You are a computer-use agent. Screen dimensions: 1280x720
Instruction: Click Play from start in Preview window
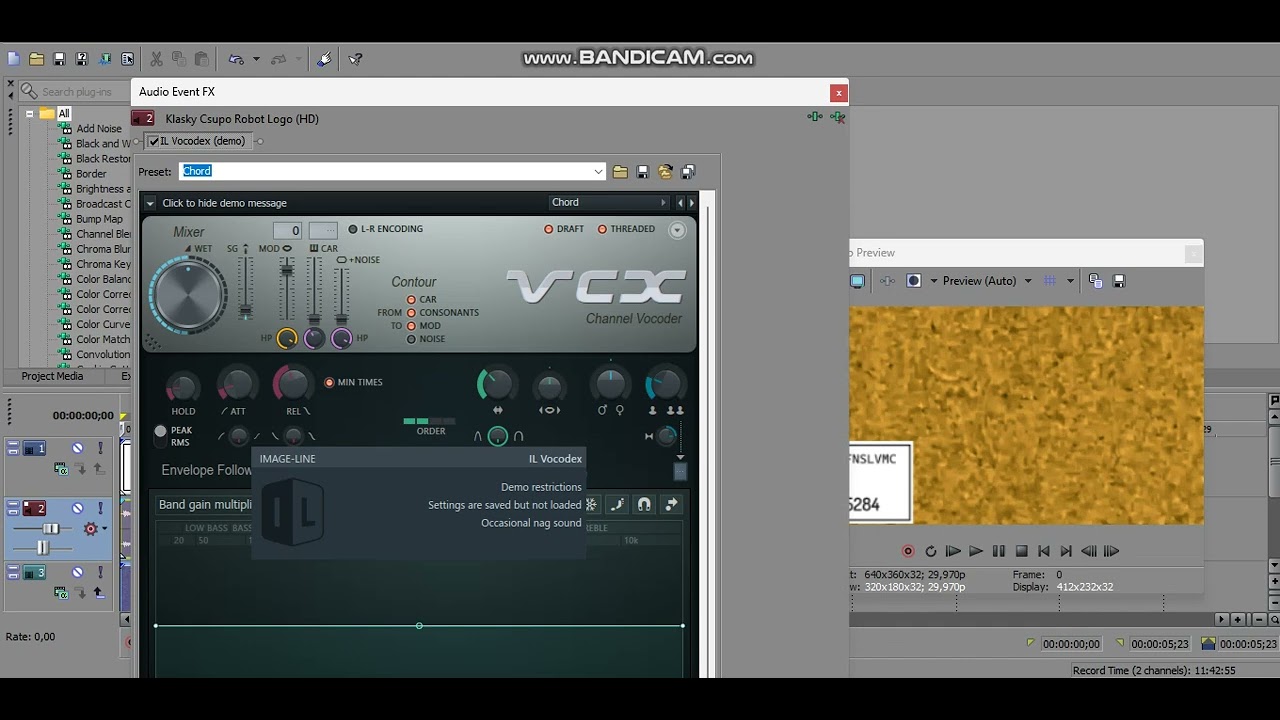point(953,551)
